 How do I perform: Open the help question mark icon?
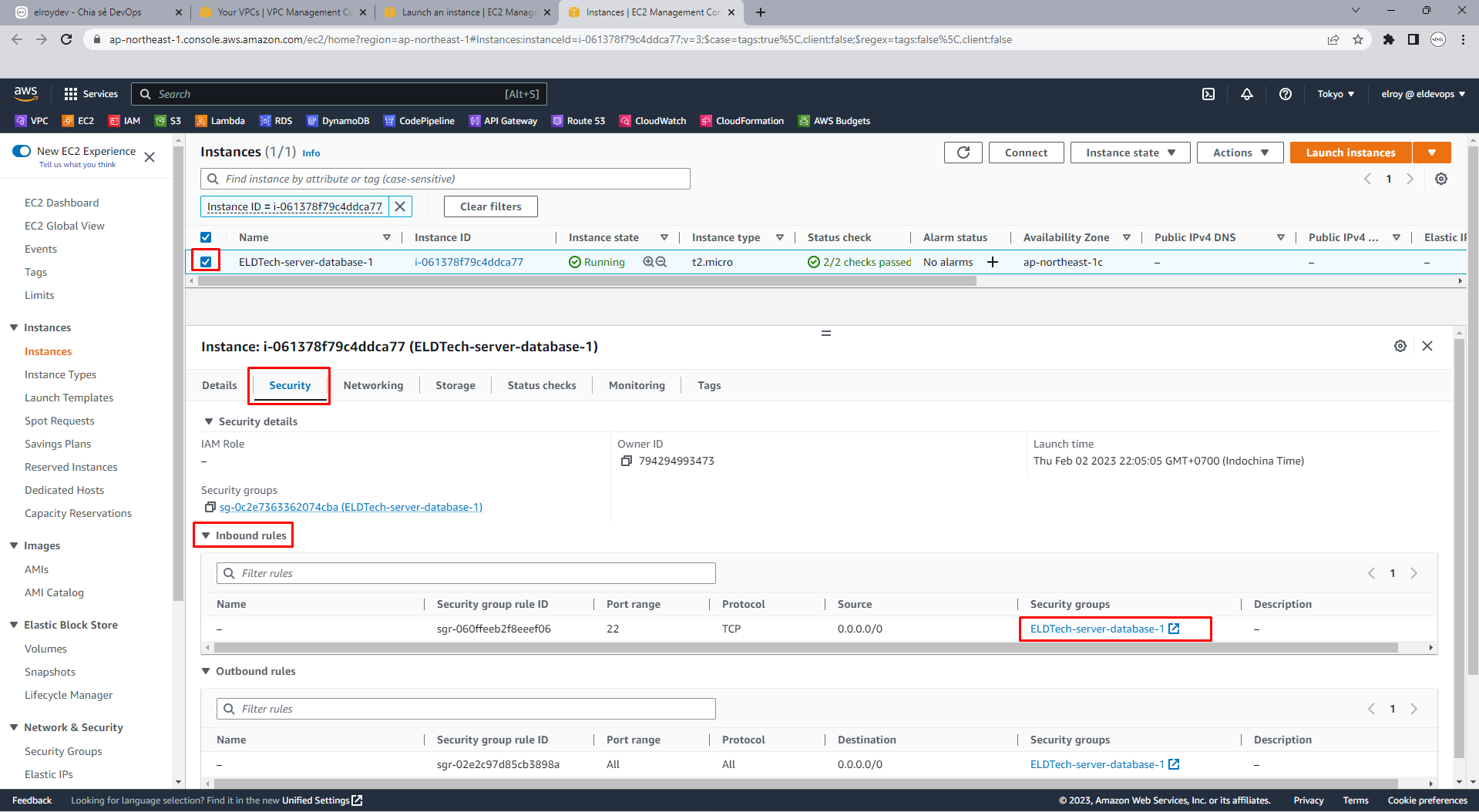(x=1285, y=94)
